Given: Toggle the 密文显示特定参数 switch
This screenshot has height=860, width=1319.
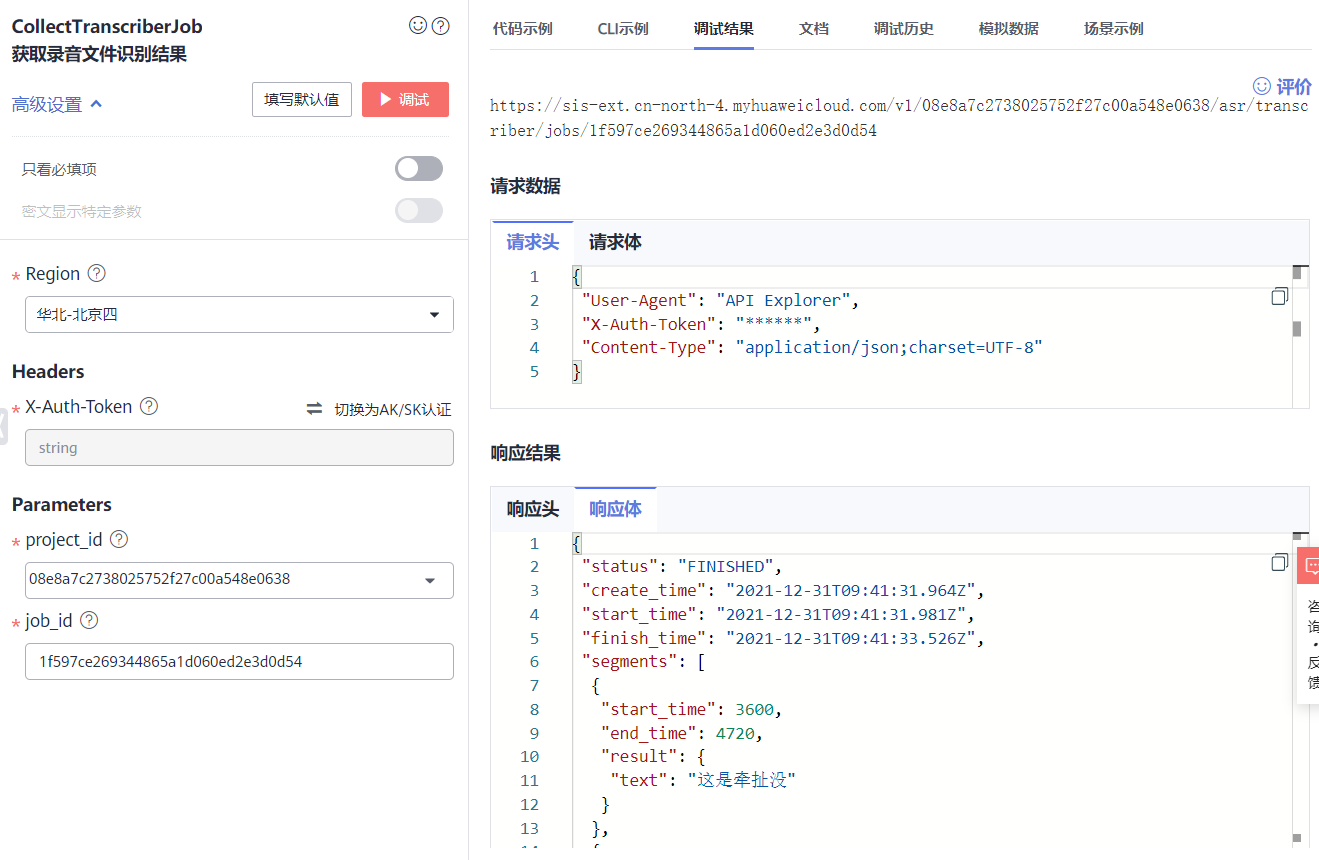Looking at the screenshot, I should (x=419, y=210).
